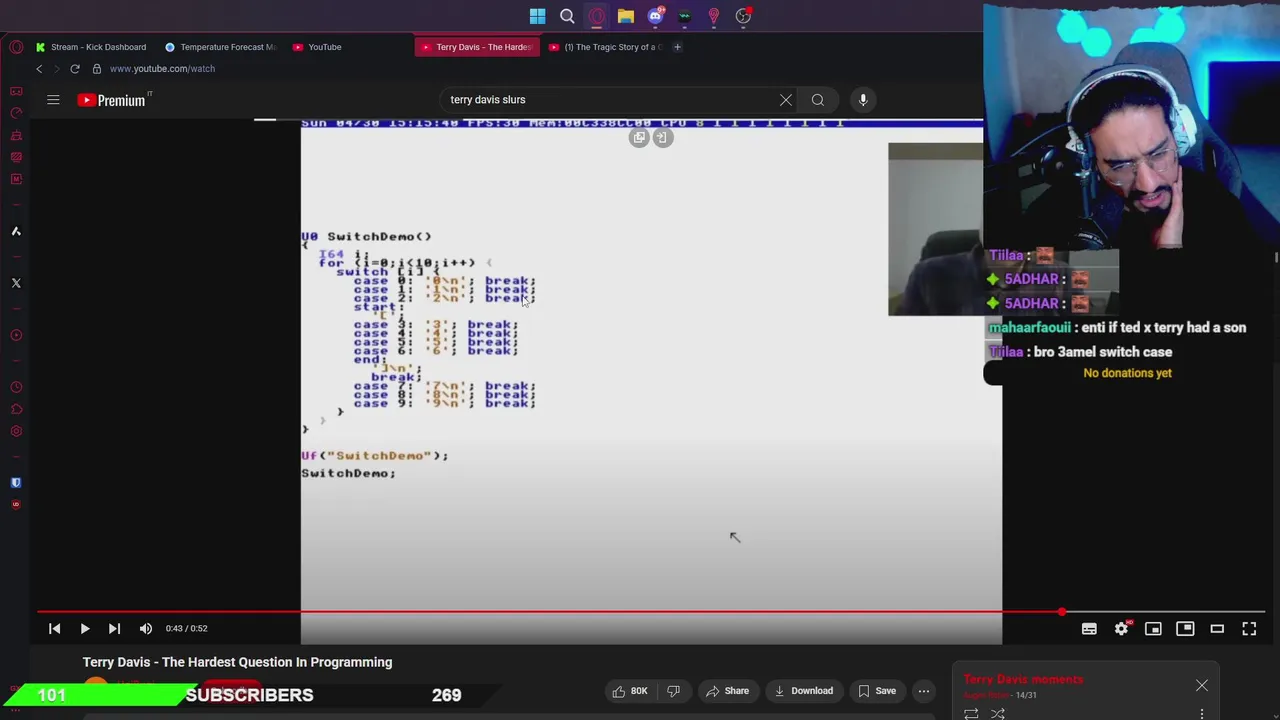
Task: Like the video (80K)
Action: 630,691
